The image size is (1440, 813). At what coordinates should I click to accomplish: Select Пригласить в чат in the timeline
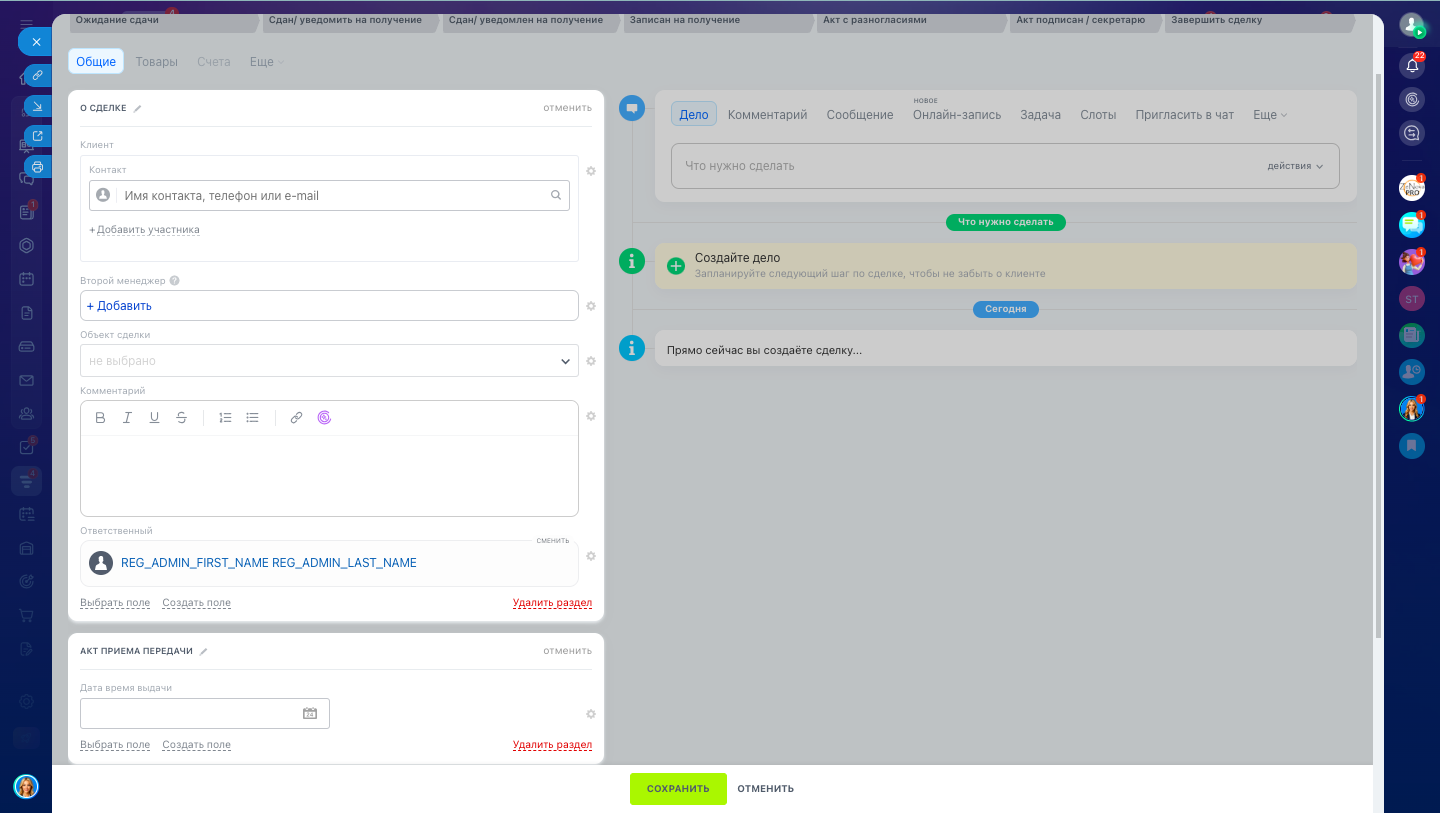[1185, 115]
